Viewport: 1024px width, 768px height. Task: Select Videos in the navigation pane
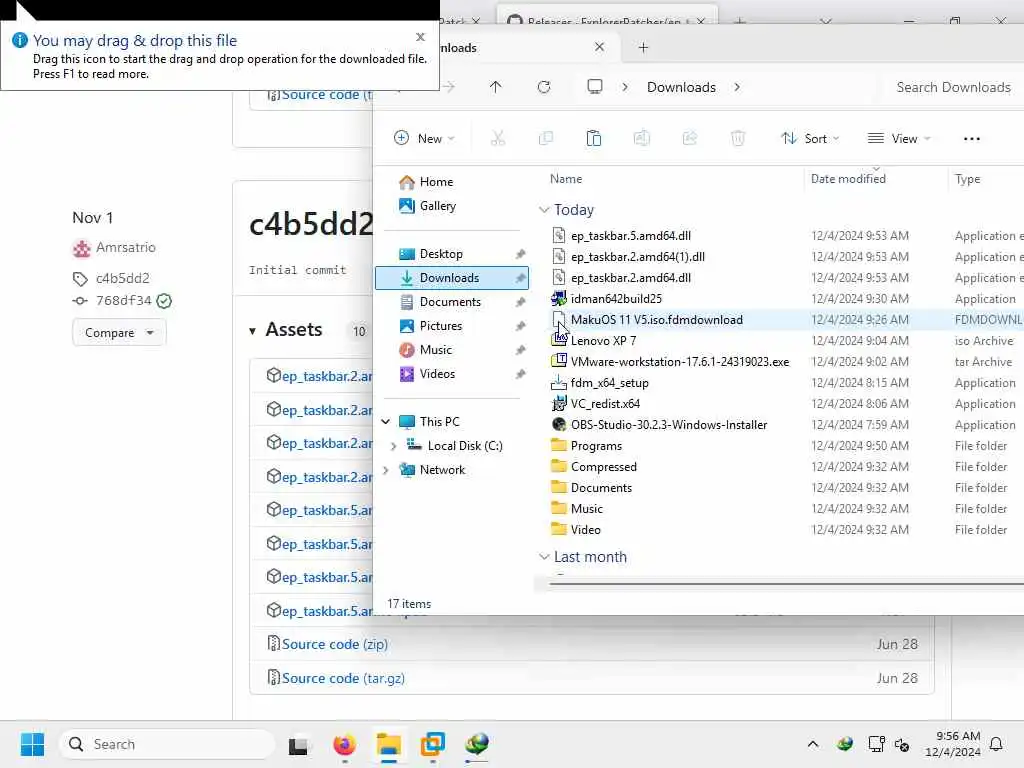pos(437,374)
